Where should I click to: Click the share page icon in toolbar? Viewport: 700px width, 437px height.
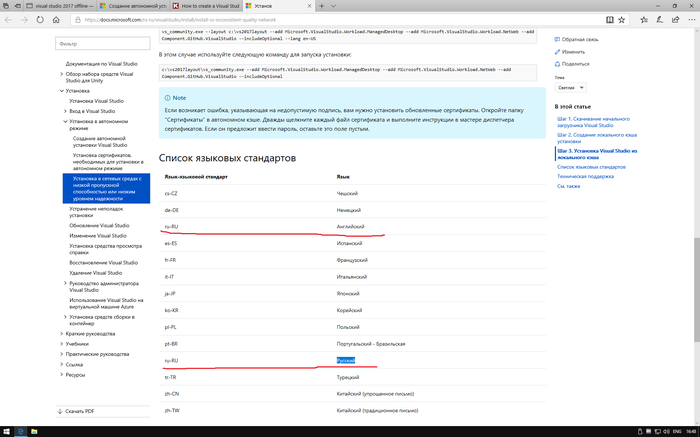(675, 20)
